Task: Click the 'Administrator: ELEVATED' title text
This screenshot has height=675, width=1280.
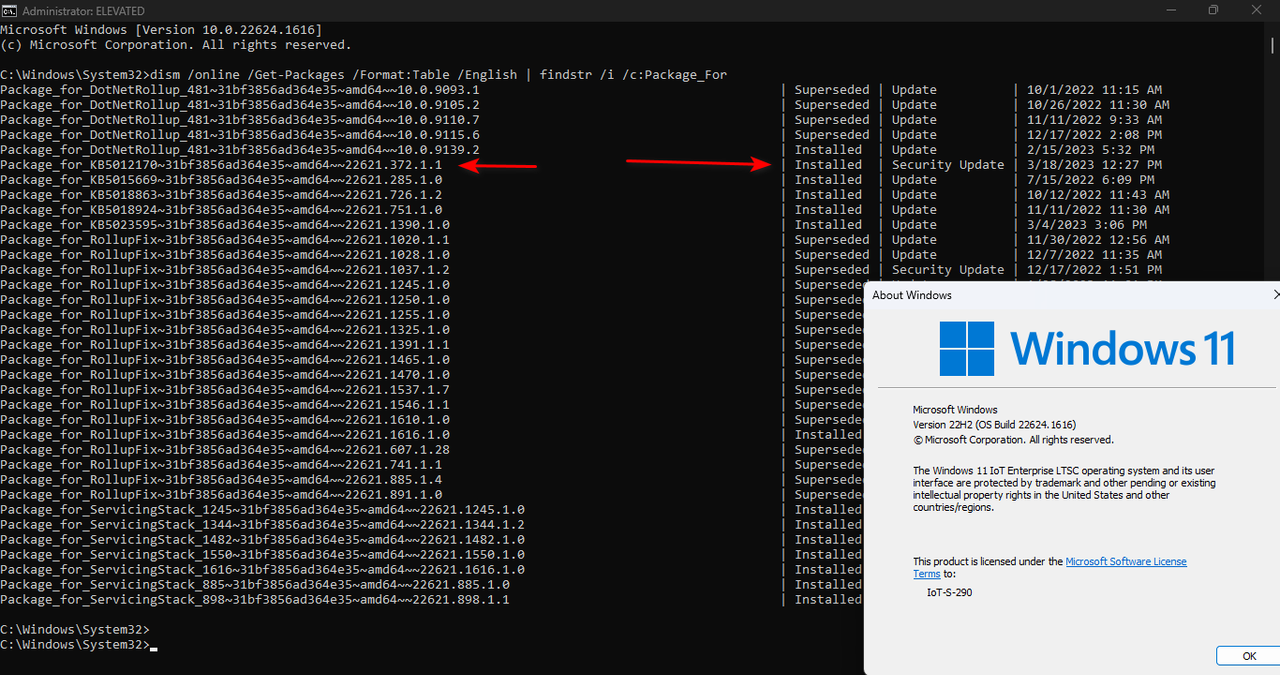Action: click(82, 10)
